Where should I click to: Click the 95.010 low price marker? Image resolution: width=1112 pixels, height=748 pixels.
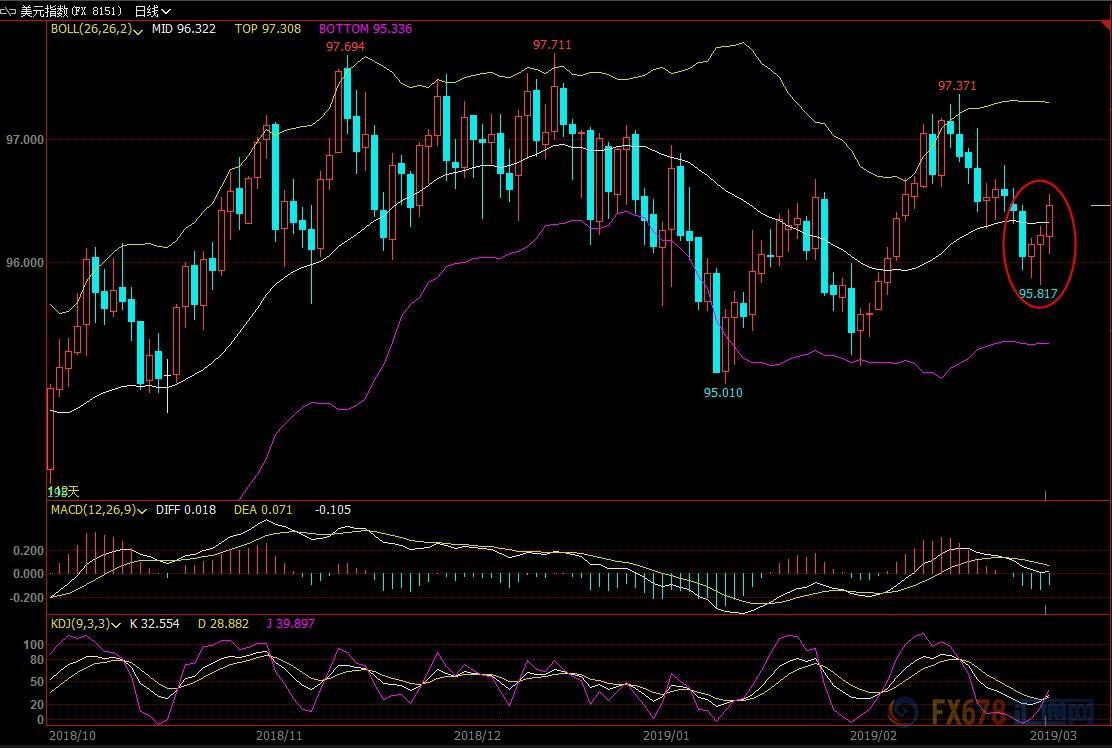(x=722, y=393)
